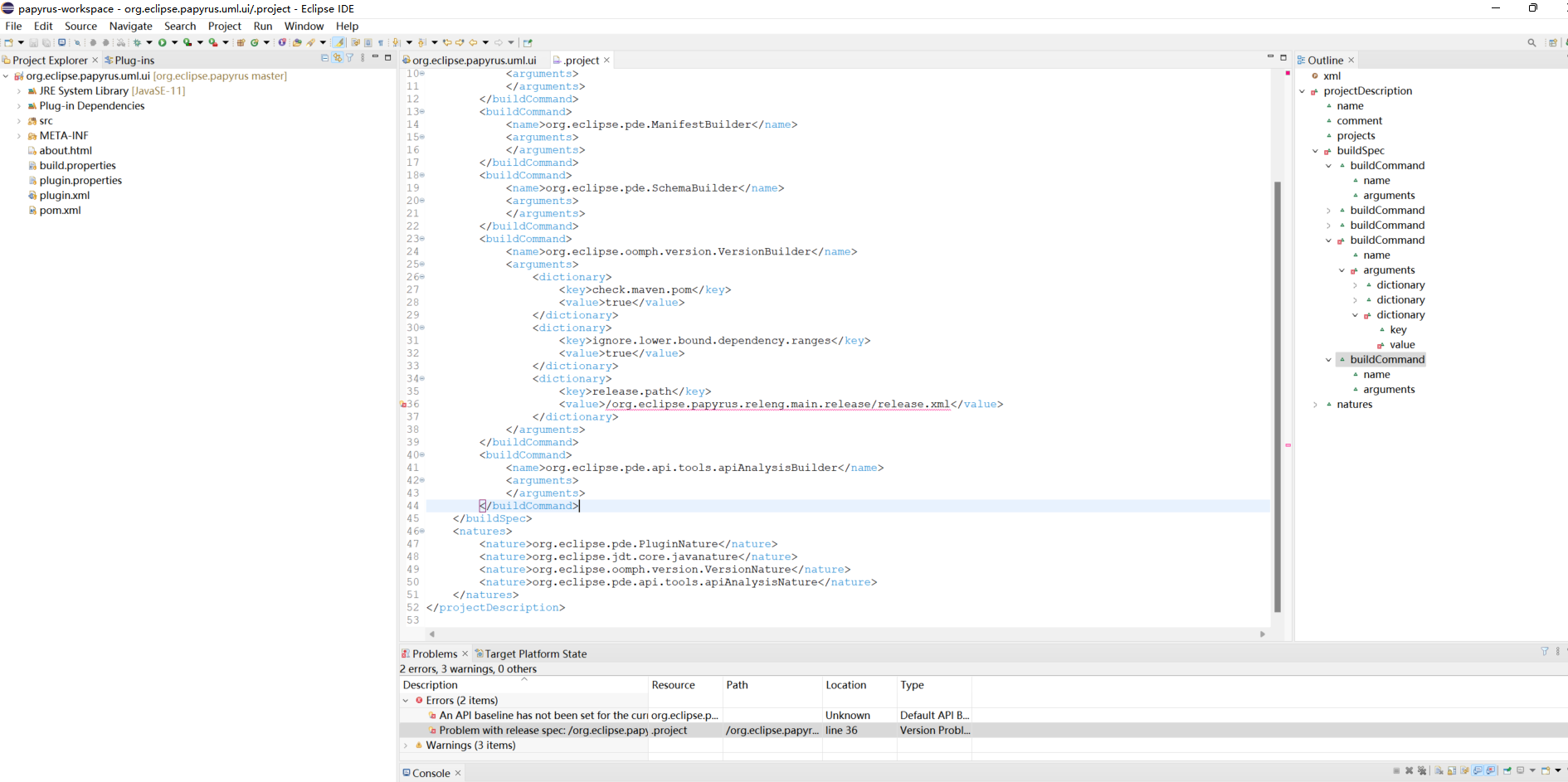Go to Last Edit Location icon
This screenshot has height=782, width=1568.
point(447,42)
